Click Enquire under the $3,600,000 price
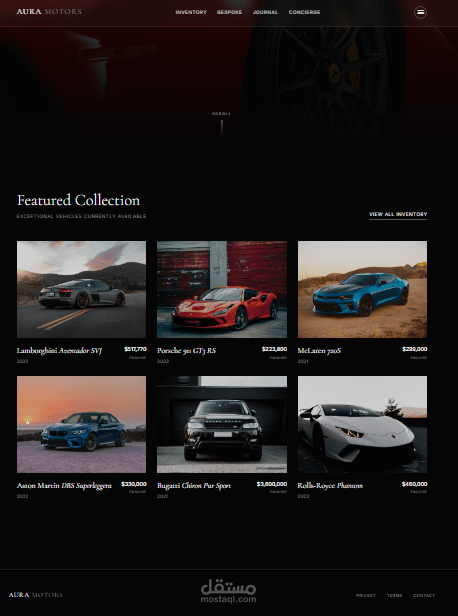 (278, 492)
